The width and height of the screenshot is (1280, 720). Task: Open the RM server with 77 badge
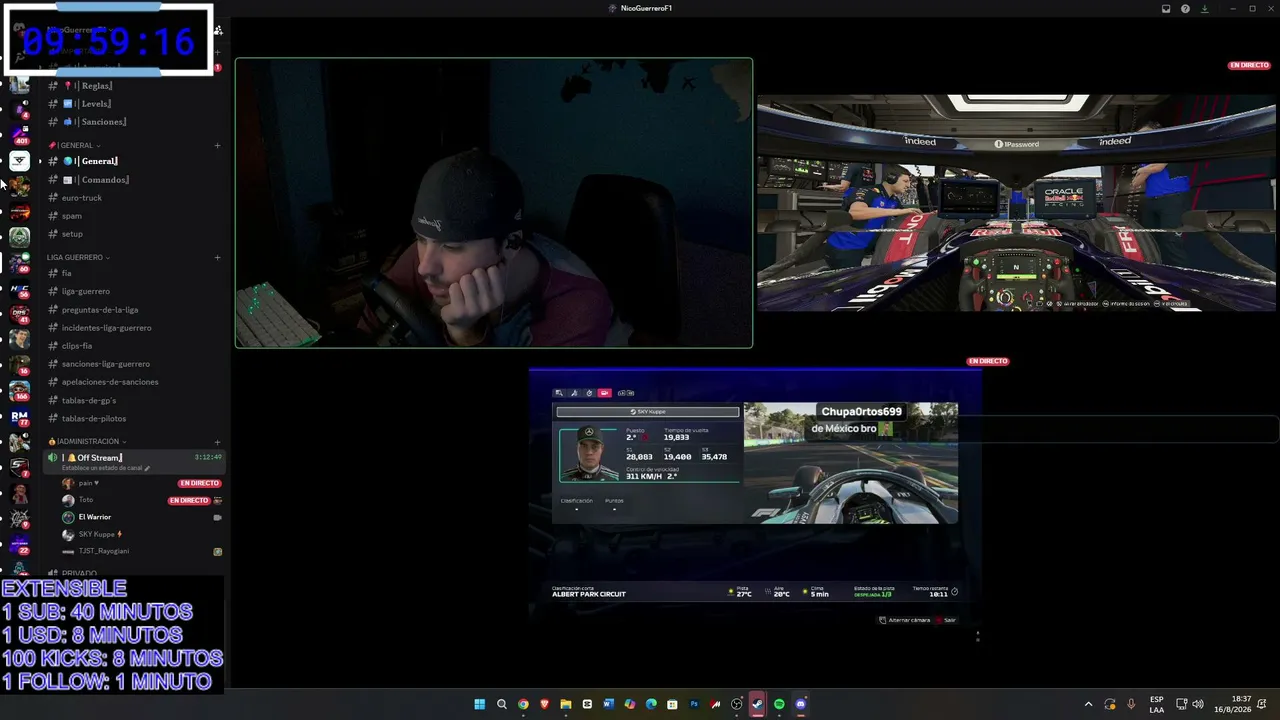(19, 416)
